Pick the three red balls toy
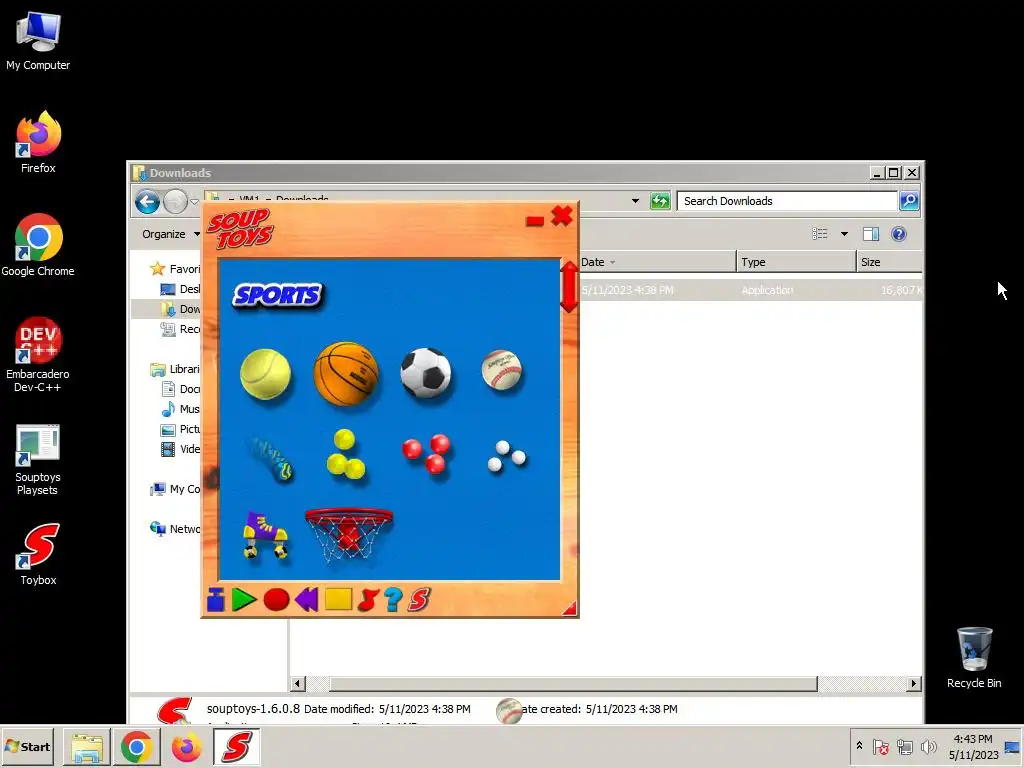Viewport: 1024px width, 768px height. point(426,453)
